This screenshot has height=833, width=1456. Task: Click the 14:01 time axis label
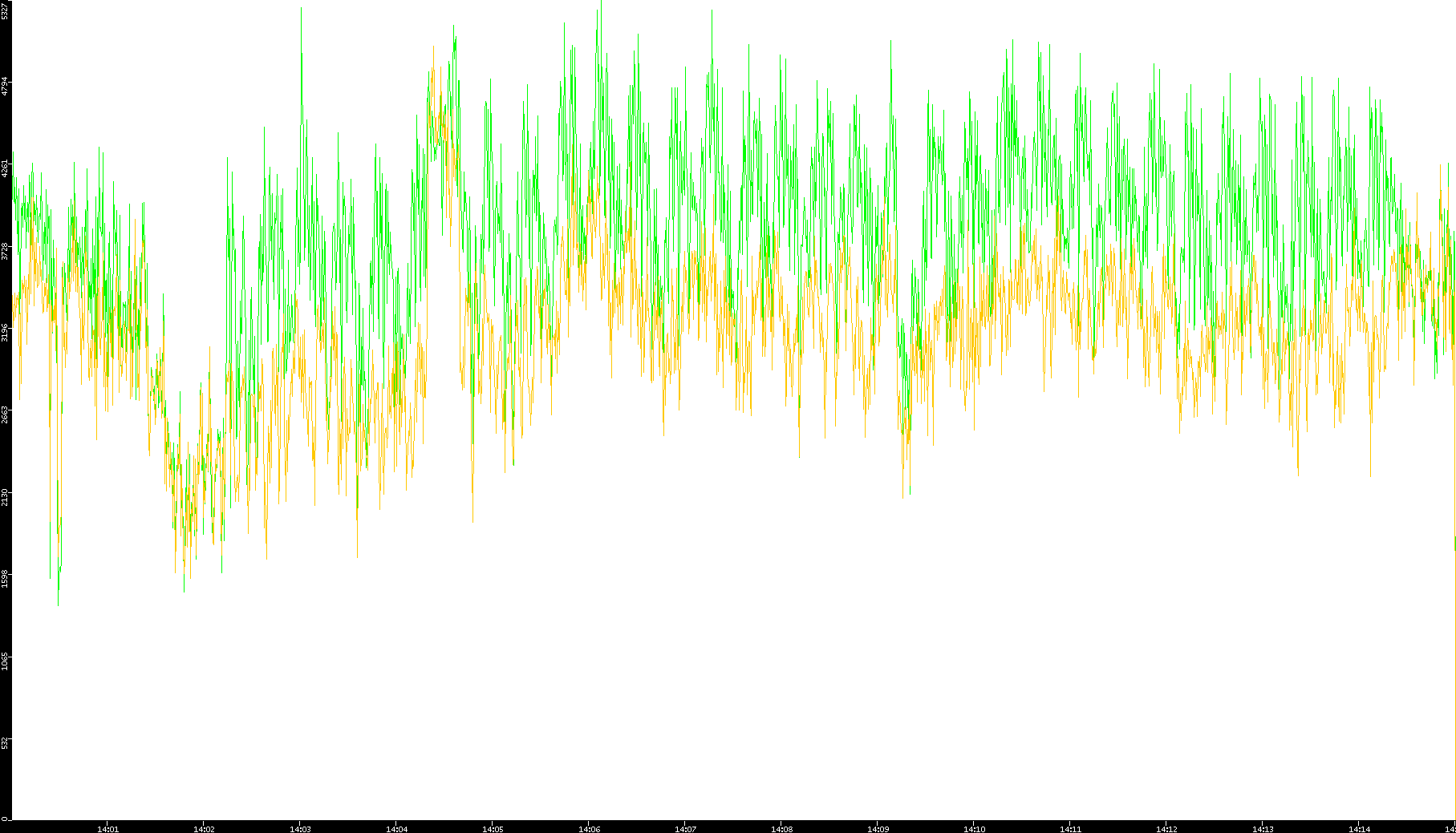coord(107,829)
